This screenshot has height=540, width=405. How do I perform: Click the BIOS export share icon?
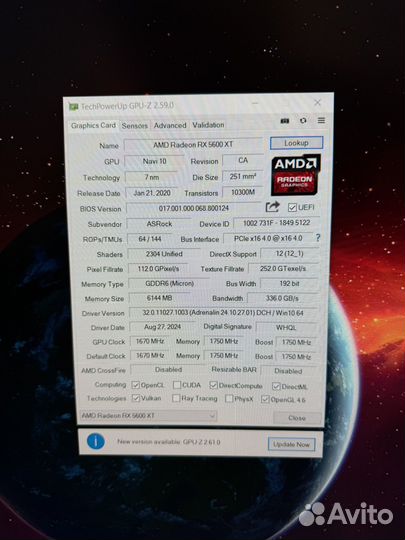pyautogui.click(x=272, y=207)
